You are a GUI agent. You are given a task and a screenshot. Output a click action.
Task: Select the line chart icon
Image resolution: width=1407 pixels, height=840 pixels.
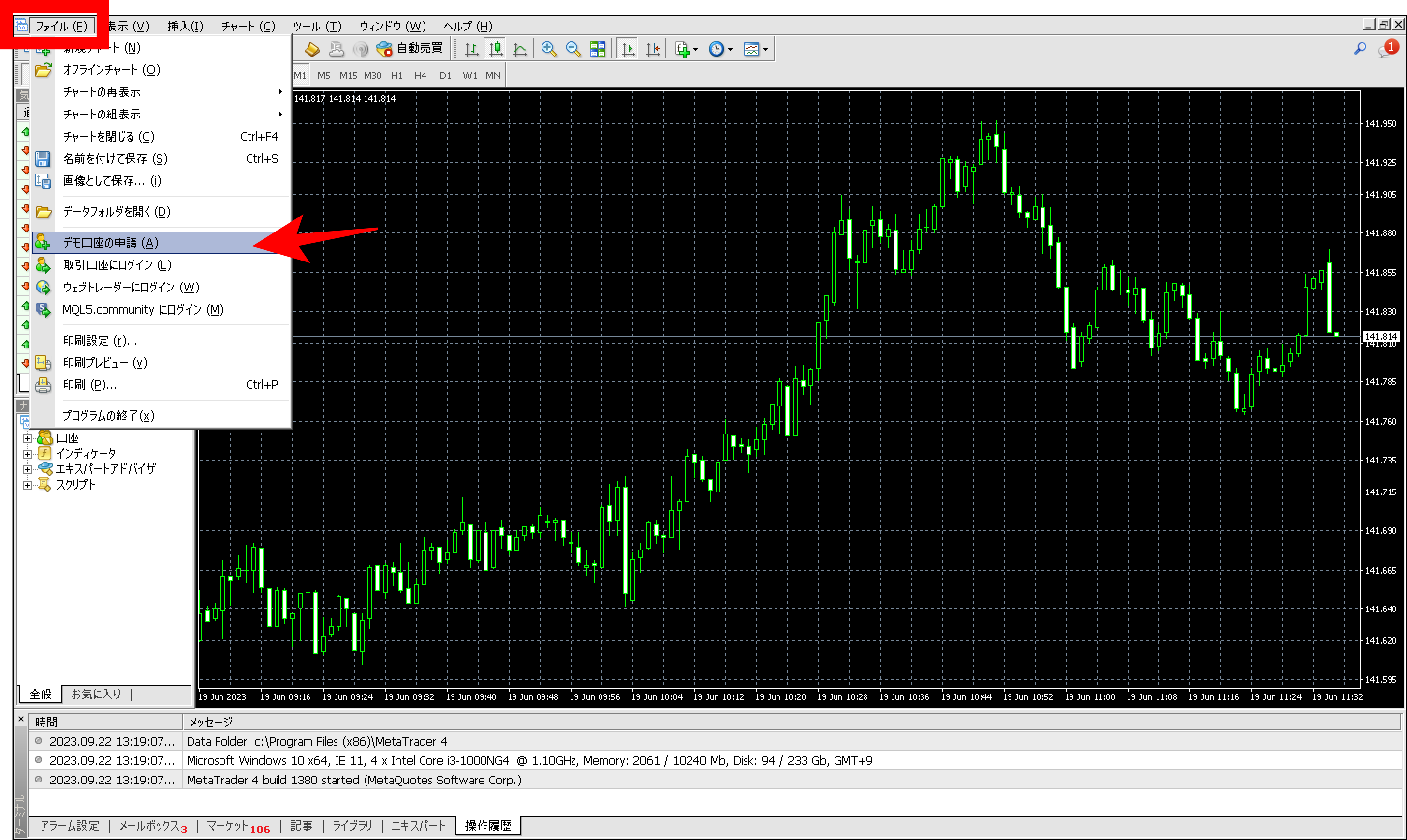click(520, 49)
